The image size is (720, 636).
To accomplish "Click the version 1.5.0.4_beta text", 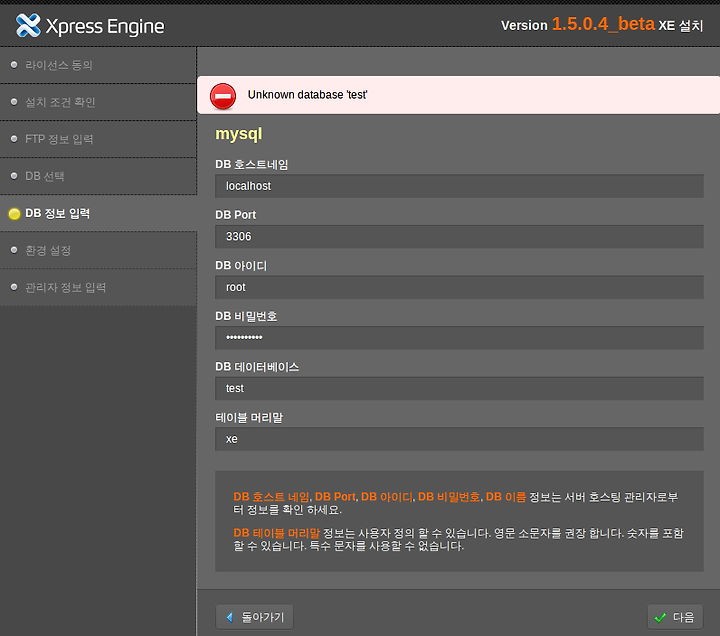I will point(603,24).
